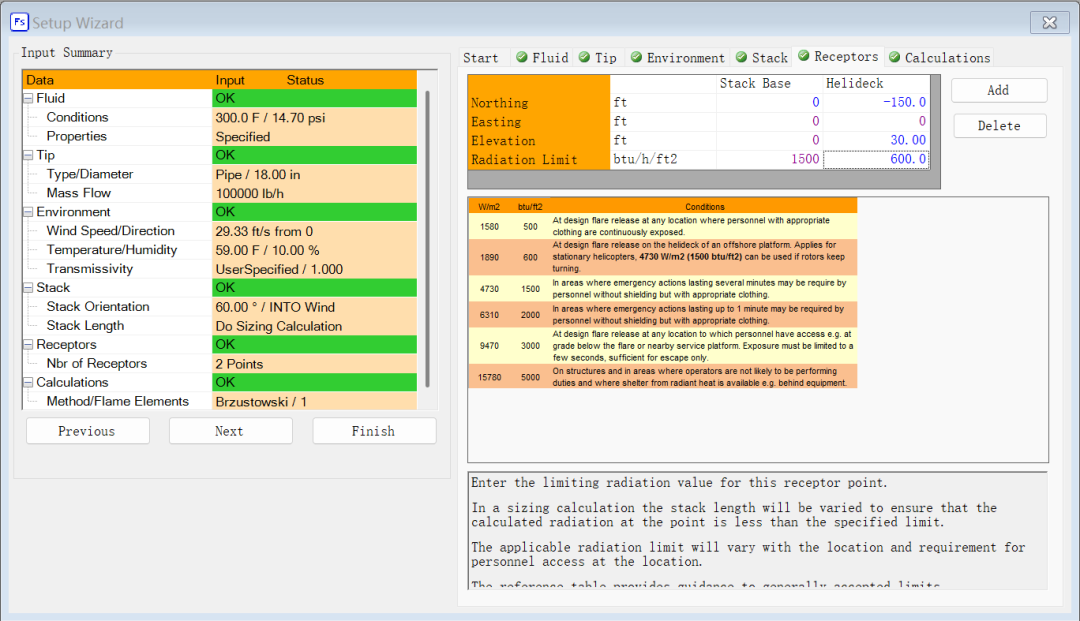Select the Transmissivity tree row
The height and width of the screenshot is (621, 1080).
coord(220,269)
